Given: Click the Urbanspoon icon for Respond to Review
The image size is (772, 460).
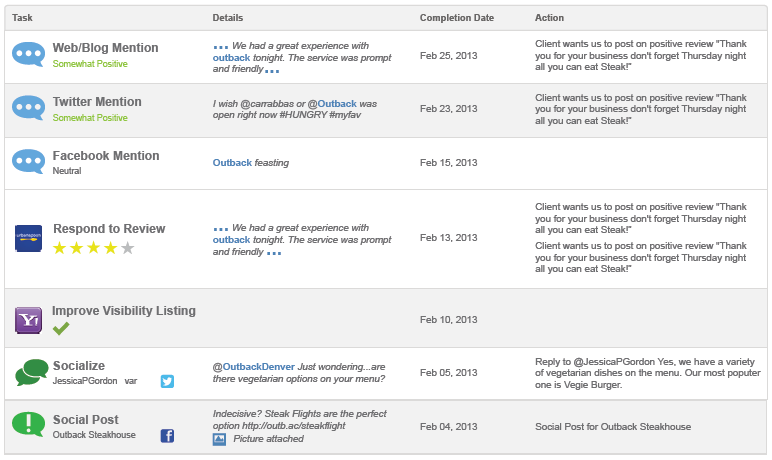Looking at the screenshot, I should pos(29,238).
